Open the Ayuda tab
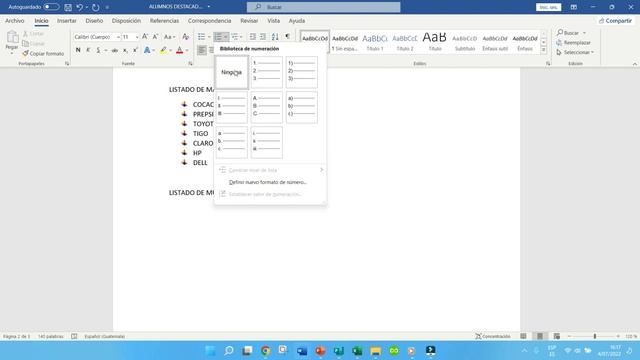The image size is (640, 360). 297,20
